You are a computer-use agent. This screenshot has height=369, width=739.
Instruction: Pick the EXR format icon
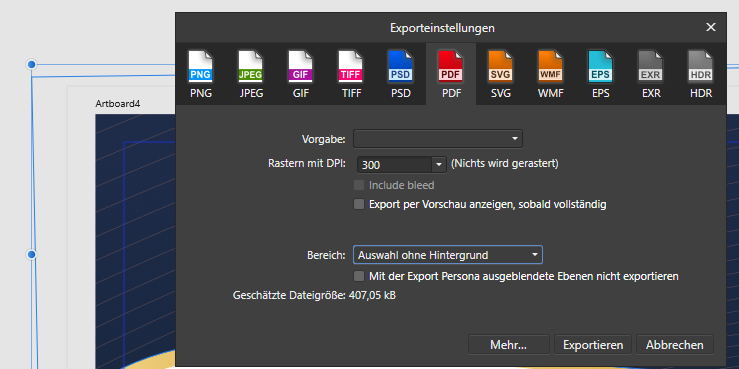[x=650, y=67]
